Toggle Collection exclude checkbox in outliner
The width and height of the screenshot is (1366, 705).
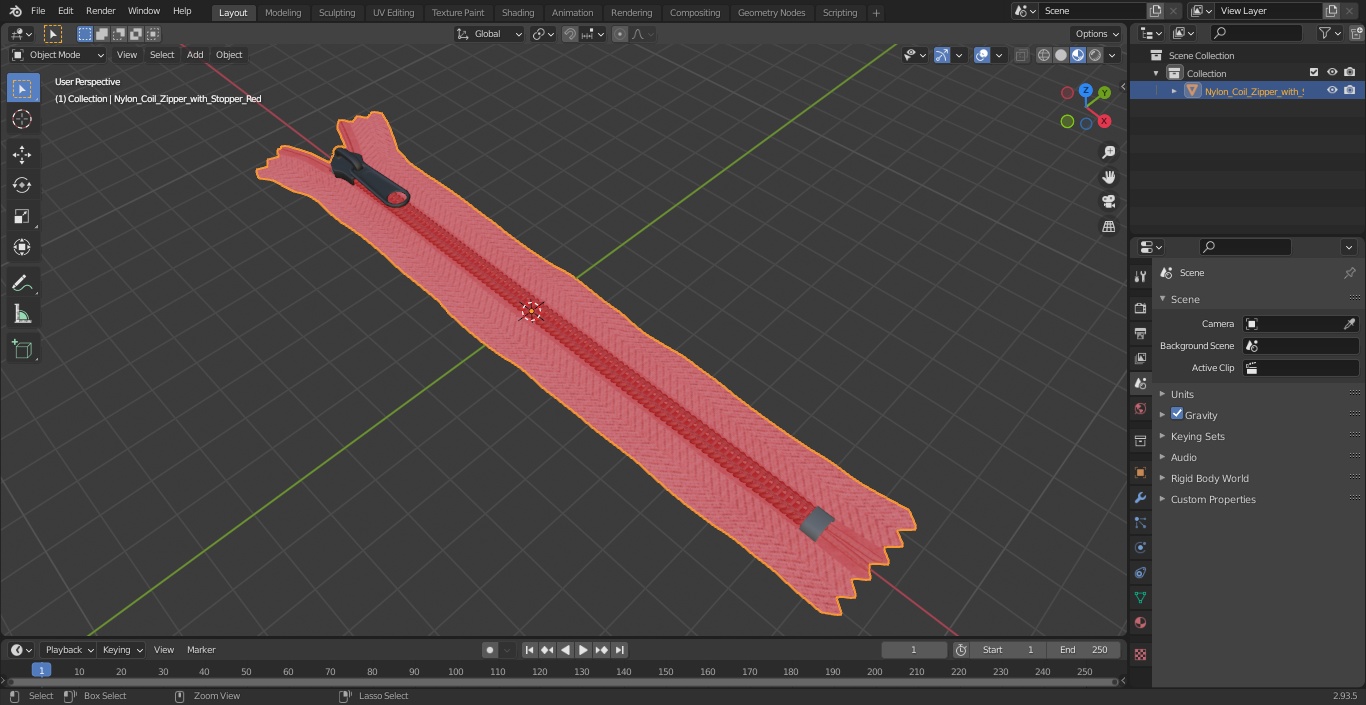pyautogui.click(x=1314, y=73)
